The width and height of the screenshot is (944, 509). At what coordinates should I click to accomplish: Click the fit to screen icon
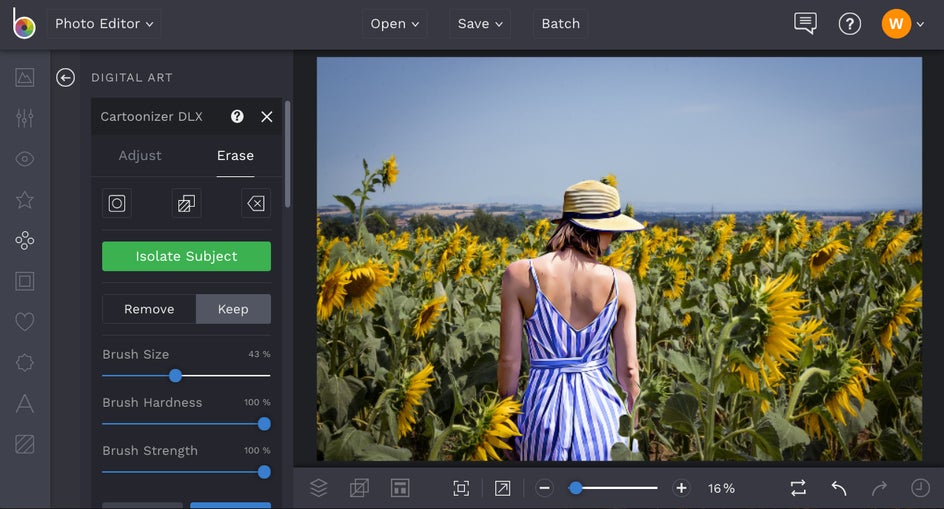point(461,488)
